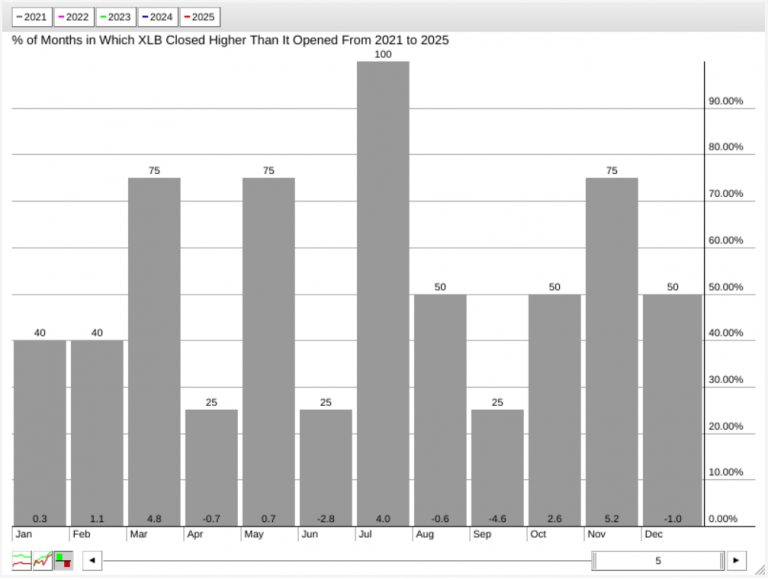This screenshot has height=580, width=768.
Task: Switch to the same-scale line chart icon
Action: pyautogui.click(x=43, y=560)
